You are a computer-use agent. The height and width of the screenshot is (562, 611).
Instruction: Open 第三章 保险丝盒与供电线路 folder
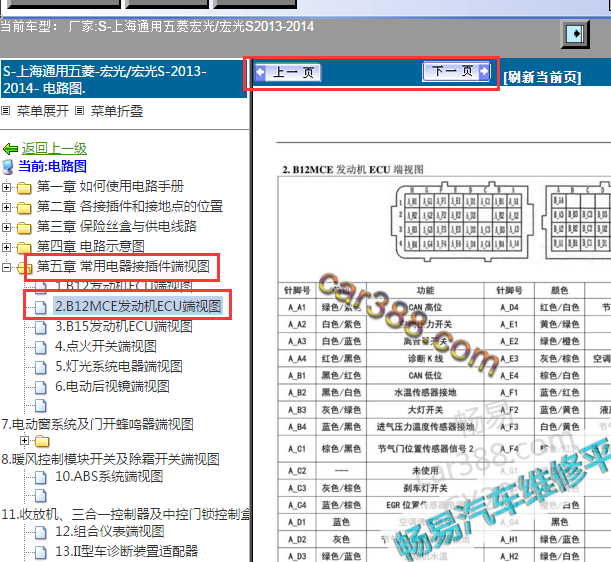click(x=117, y=226)
